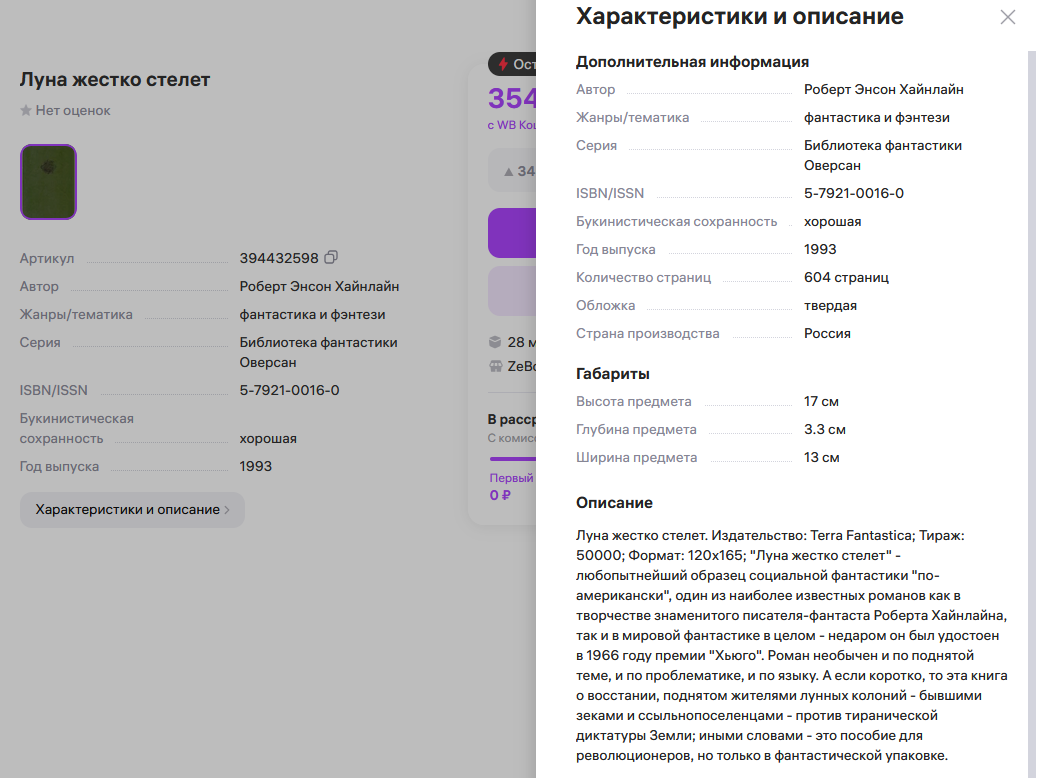Image resolution: width=1037 pixels, height=778 pixels.
Task: Click the Нет оценок rating text
Action: 73,110
